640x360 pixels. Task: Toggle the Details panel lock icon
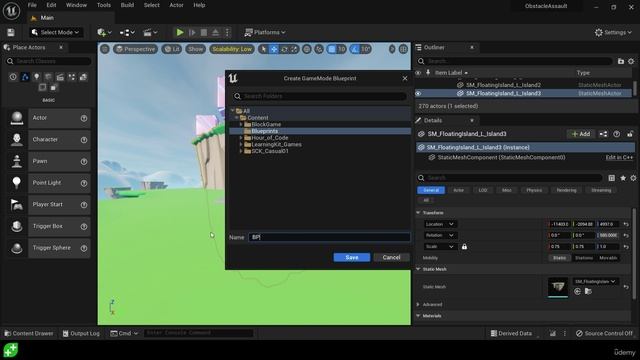coord(630,134)
